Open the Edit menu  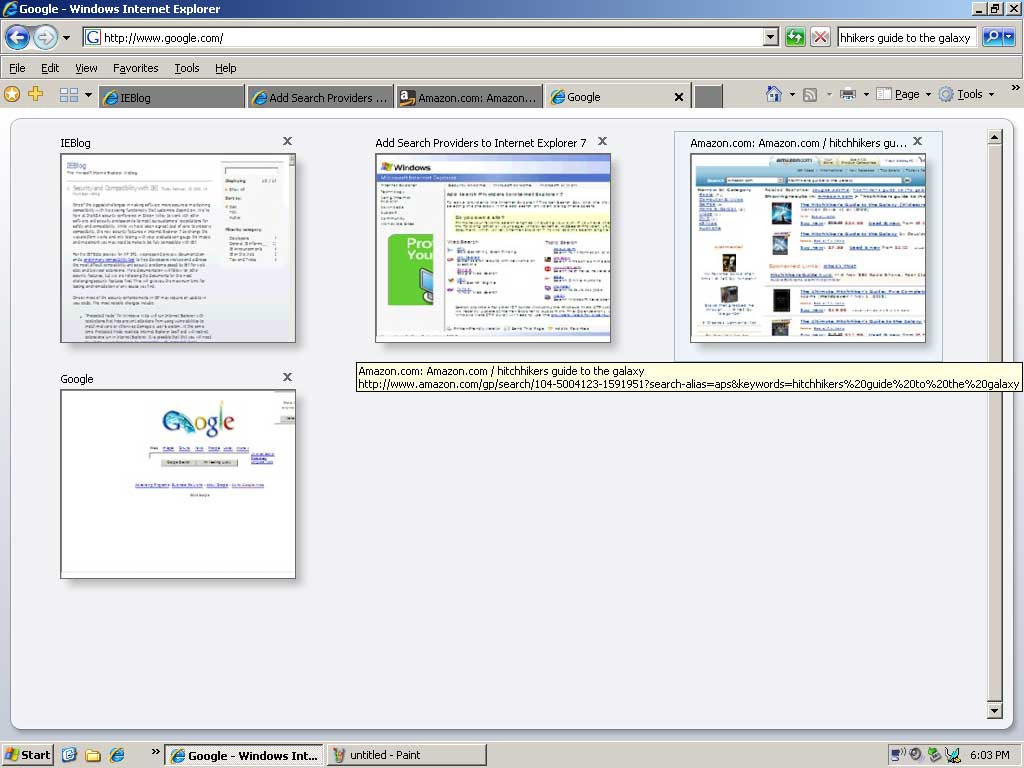pyautogui.click(x=50, y=68)
